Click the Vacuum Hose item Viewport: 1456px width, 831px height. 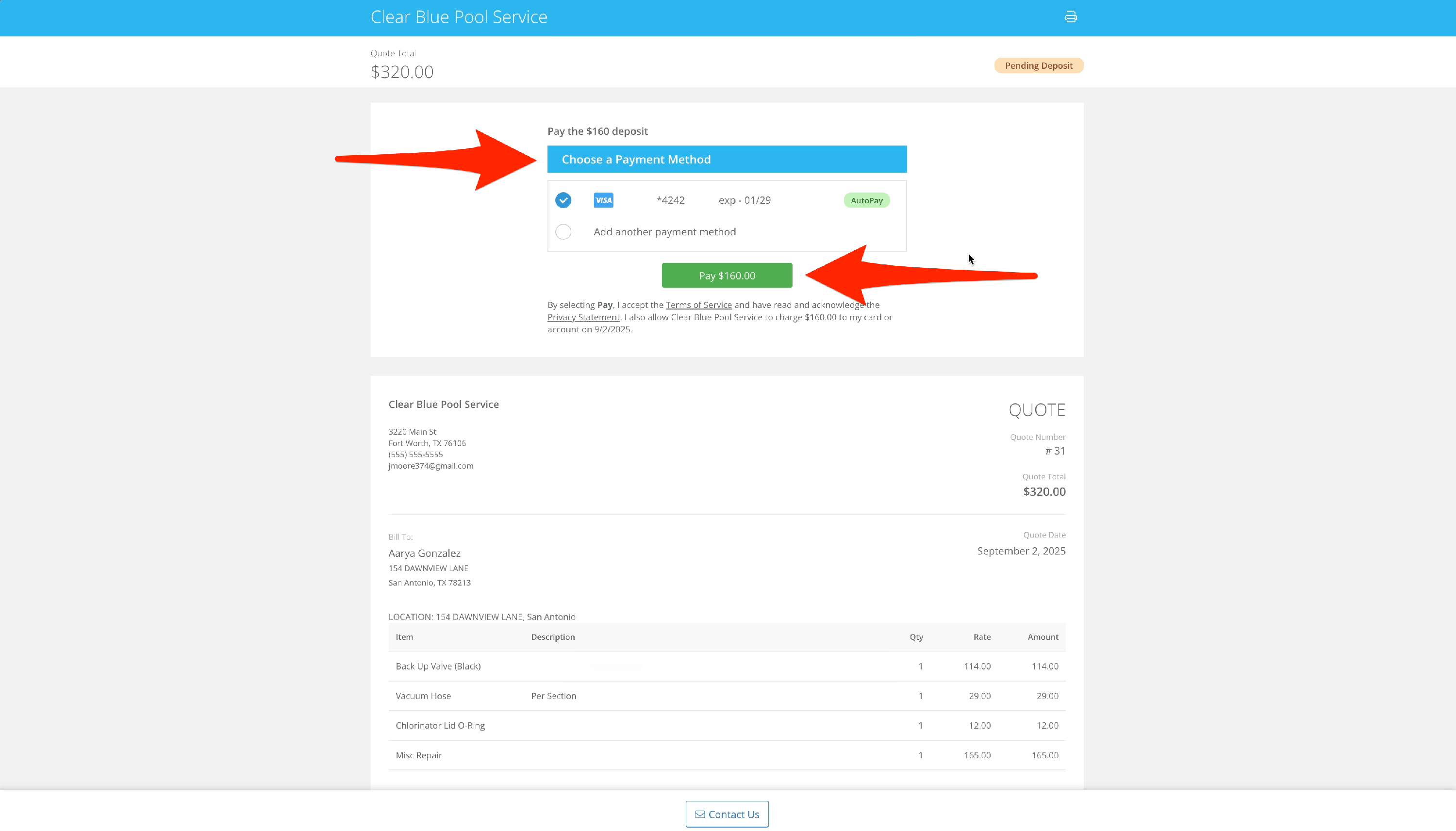423,696
